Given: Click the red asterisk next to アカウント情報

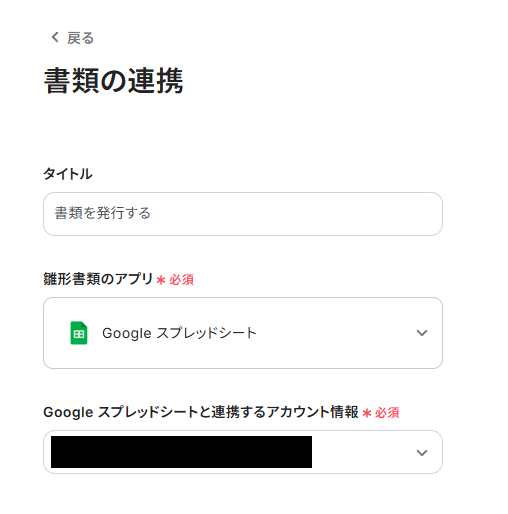Looking at the screenshot, I should click(367, 413).
